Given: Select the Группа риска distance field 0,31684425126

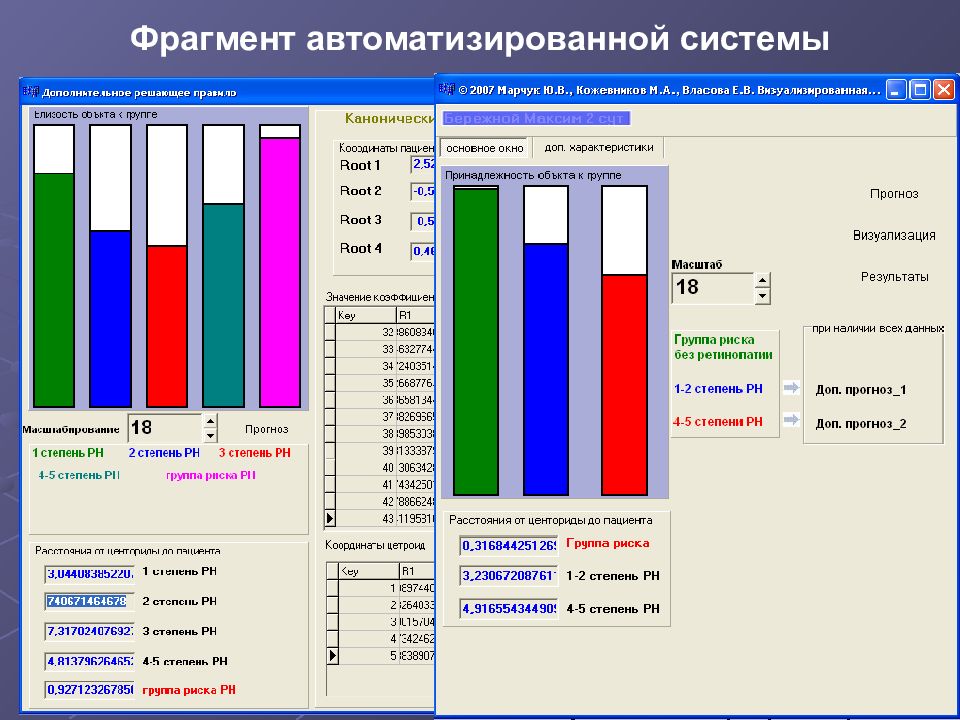Looking at the screenshot, I should [x=509, y=546].
